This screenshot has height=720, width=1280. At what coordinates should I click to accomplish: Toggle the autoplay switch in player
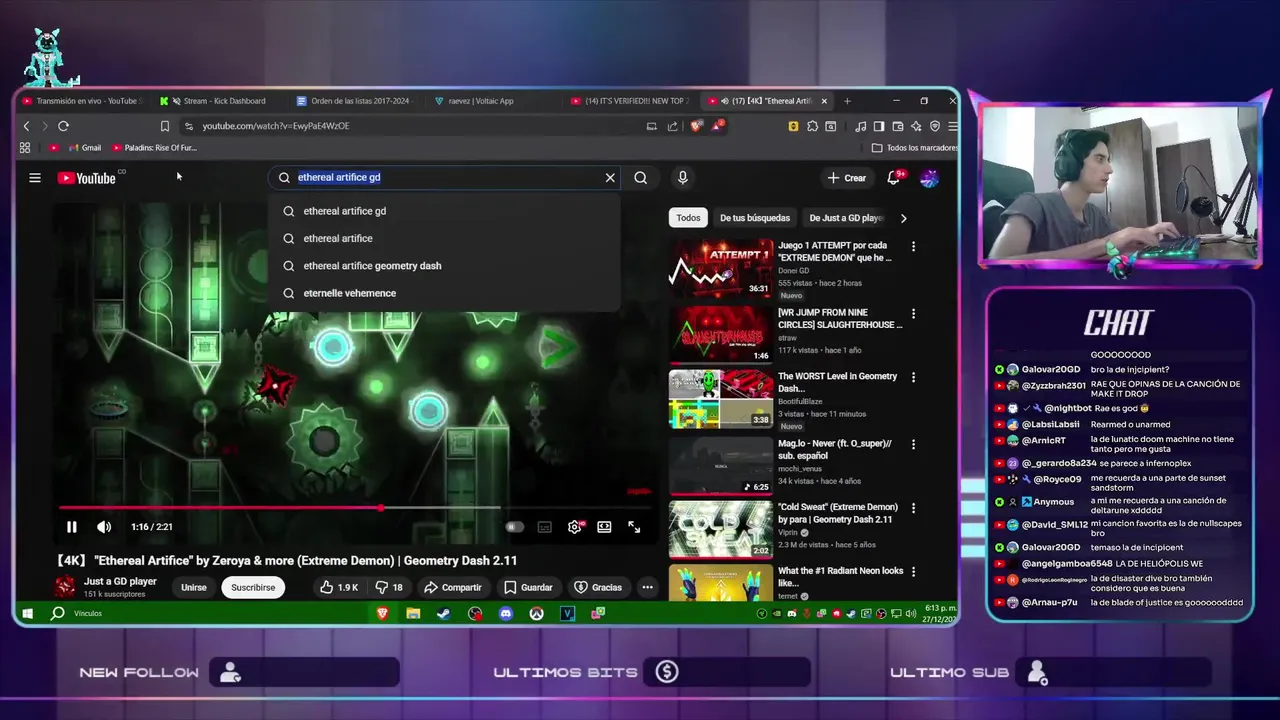[x=514, y=527]
